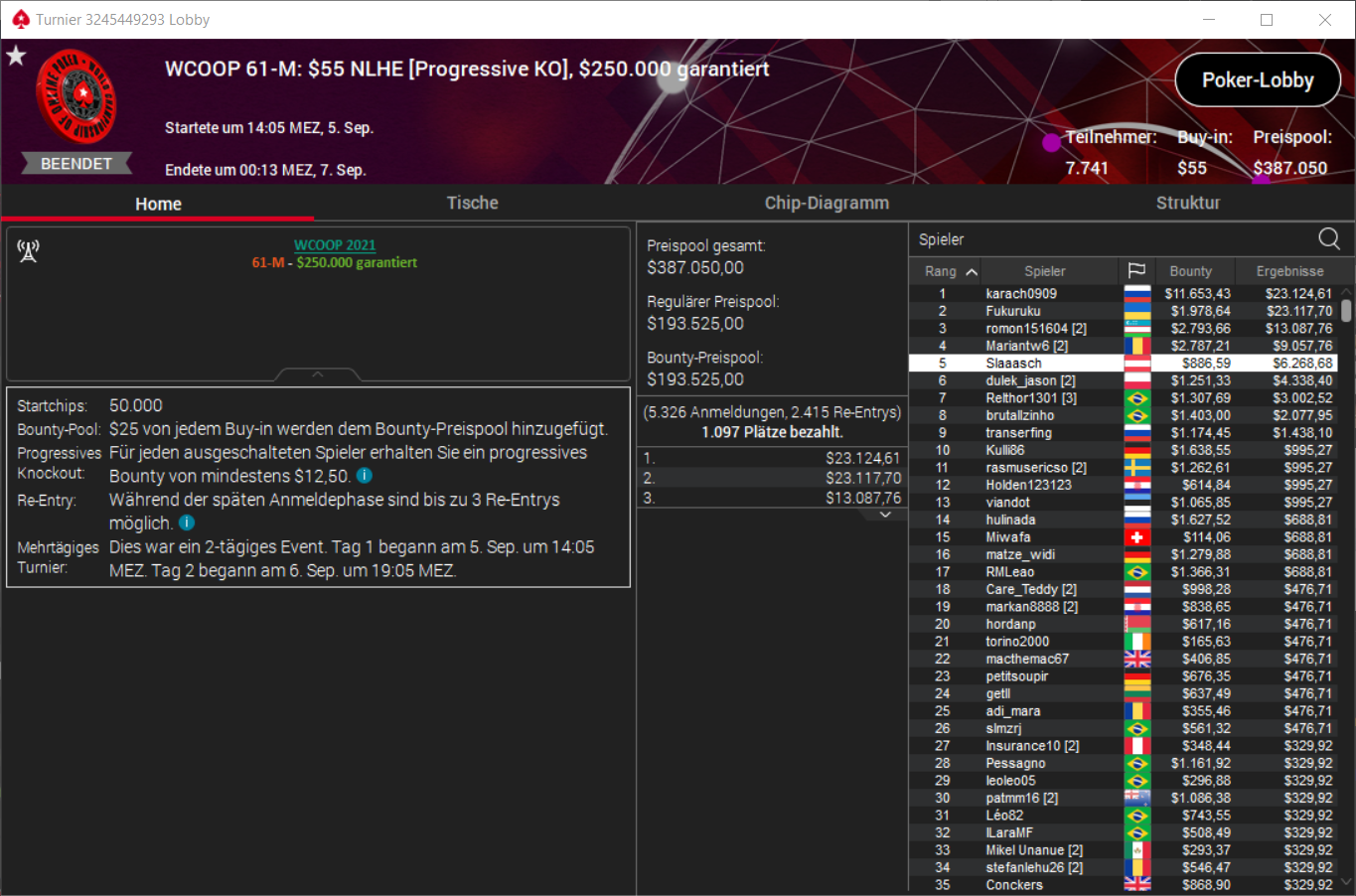1356x896 pixels.
Task: Select highlighted player row Slaaasch
Action: (1123, 364)
